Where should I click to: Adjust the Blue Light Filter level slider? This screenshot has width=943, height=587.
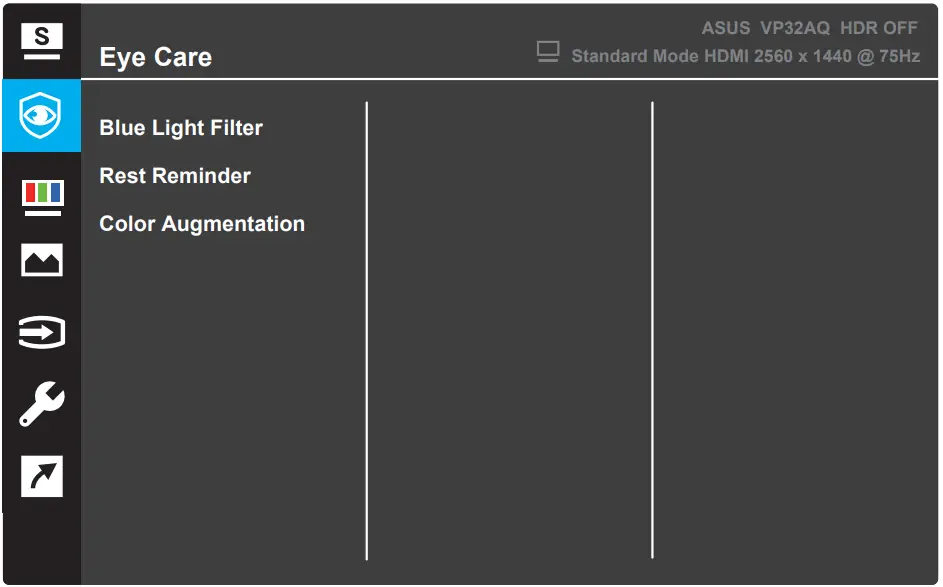[x=180, y=128]
